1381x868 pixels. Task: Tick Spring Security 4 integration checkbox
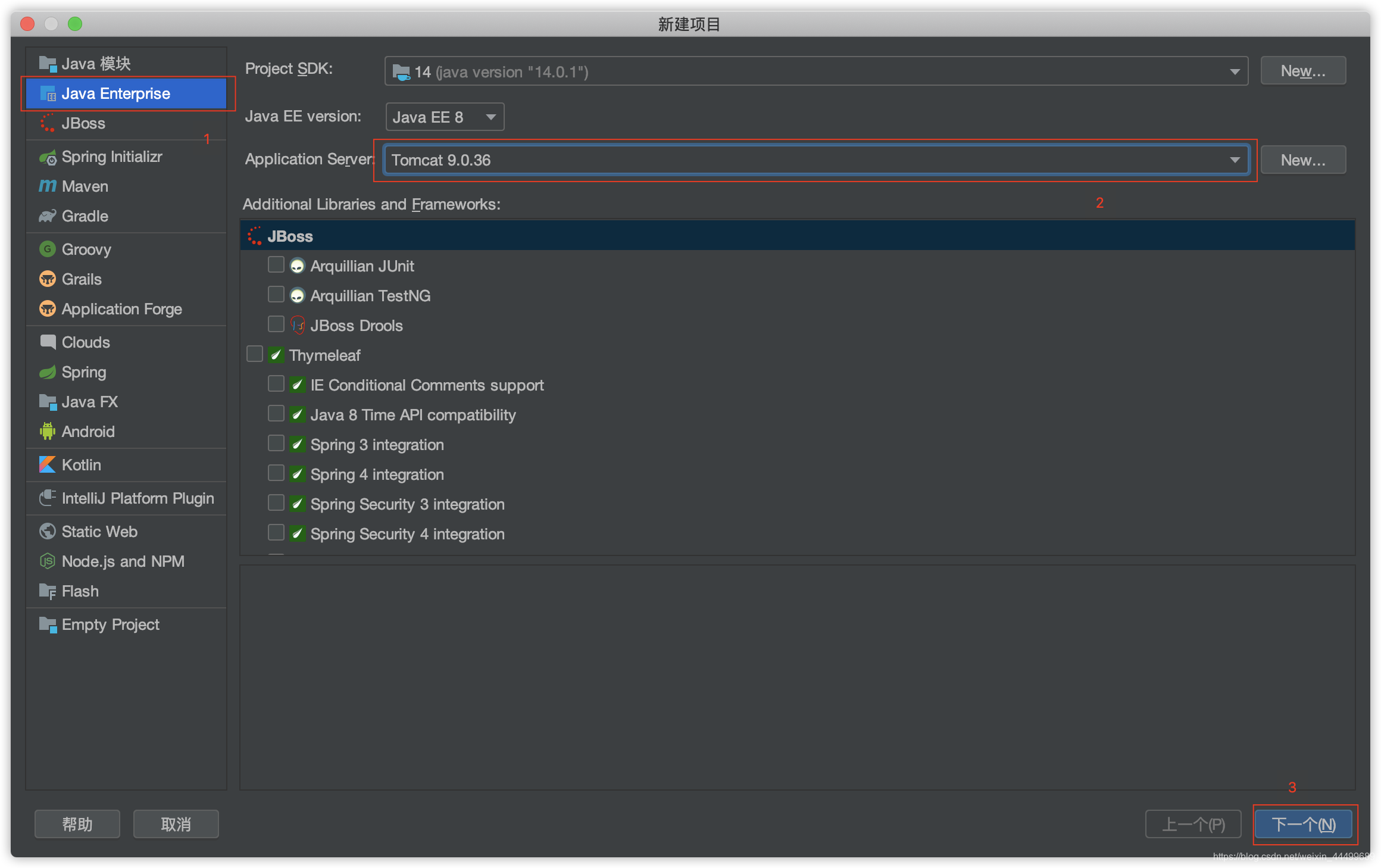[276, 533]
